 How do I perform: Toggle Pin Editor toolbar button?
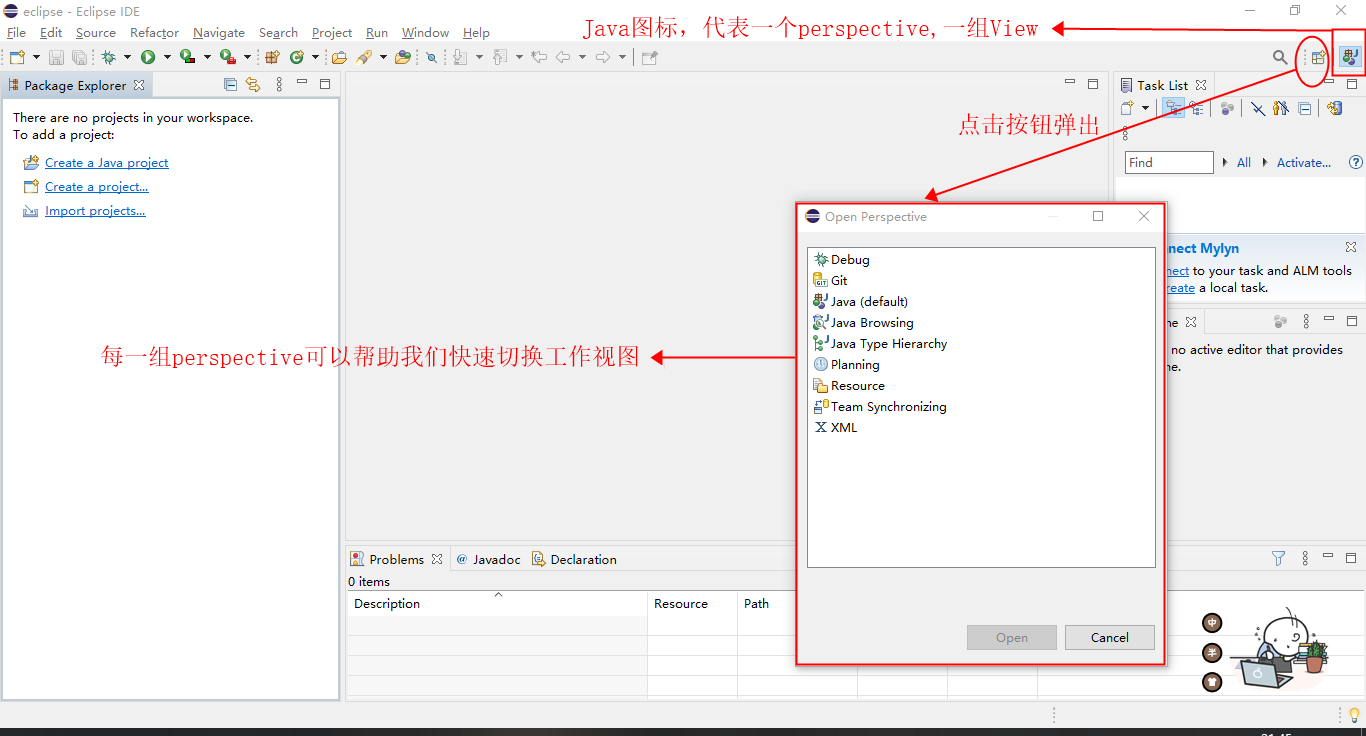pos(649,57)
